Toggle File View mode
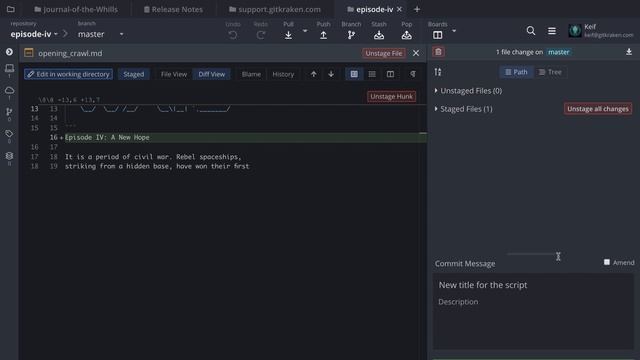The width and height of the screenshot is (640, 360). click(x=173, y=74)
